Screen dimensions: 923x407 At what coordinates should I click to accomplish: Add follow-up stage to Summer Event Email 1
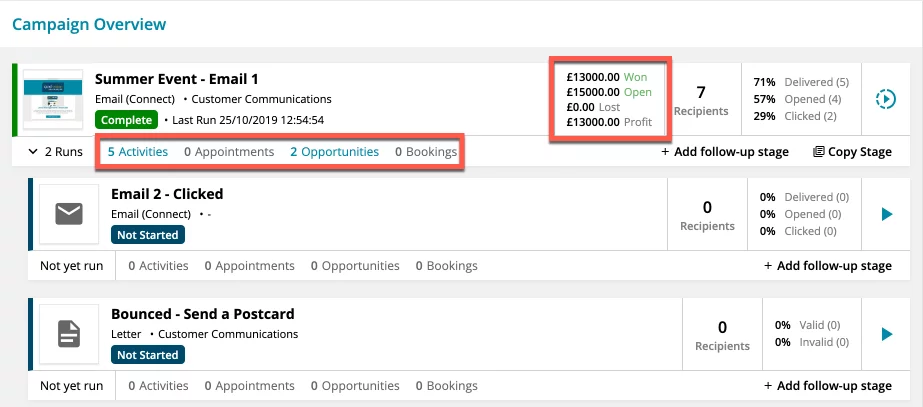pos(725,152)
